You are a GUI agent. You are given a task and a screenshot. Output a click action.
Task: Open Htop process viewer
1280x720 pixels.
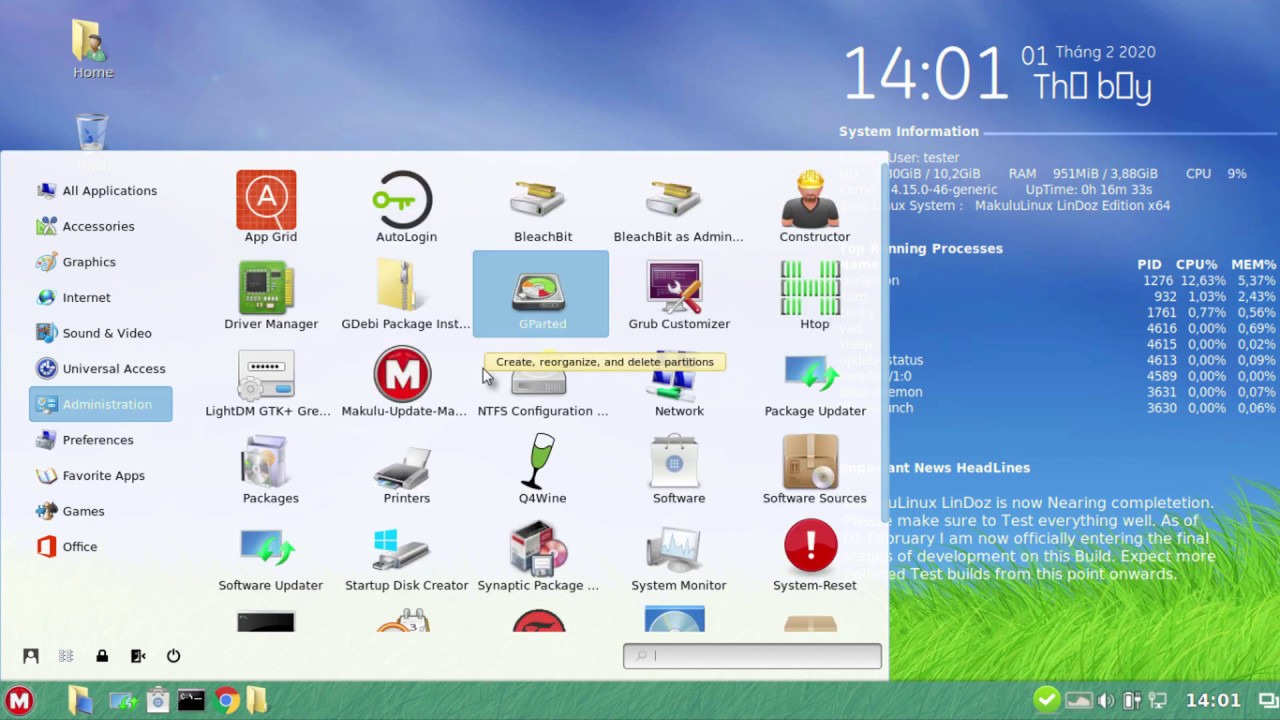point(814,294)
